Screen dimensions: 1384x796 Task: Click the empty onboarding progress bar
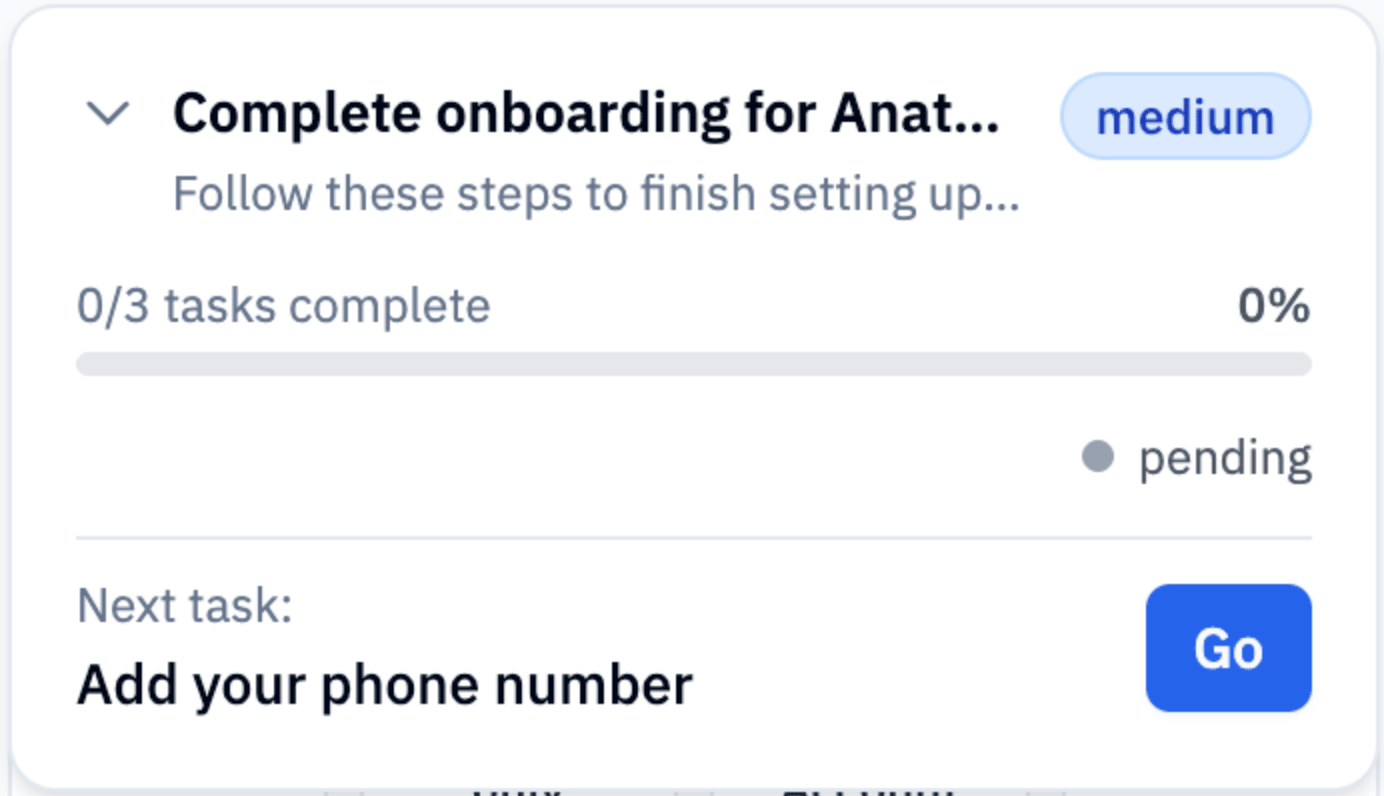click(x=693, y=364)
